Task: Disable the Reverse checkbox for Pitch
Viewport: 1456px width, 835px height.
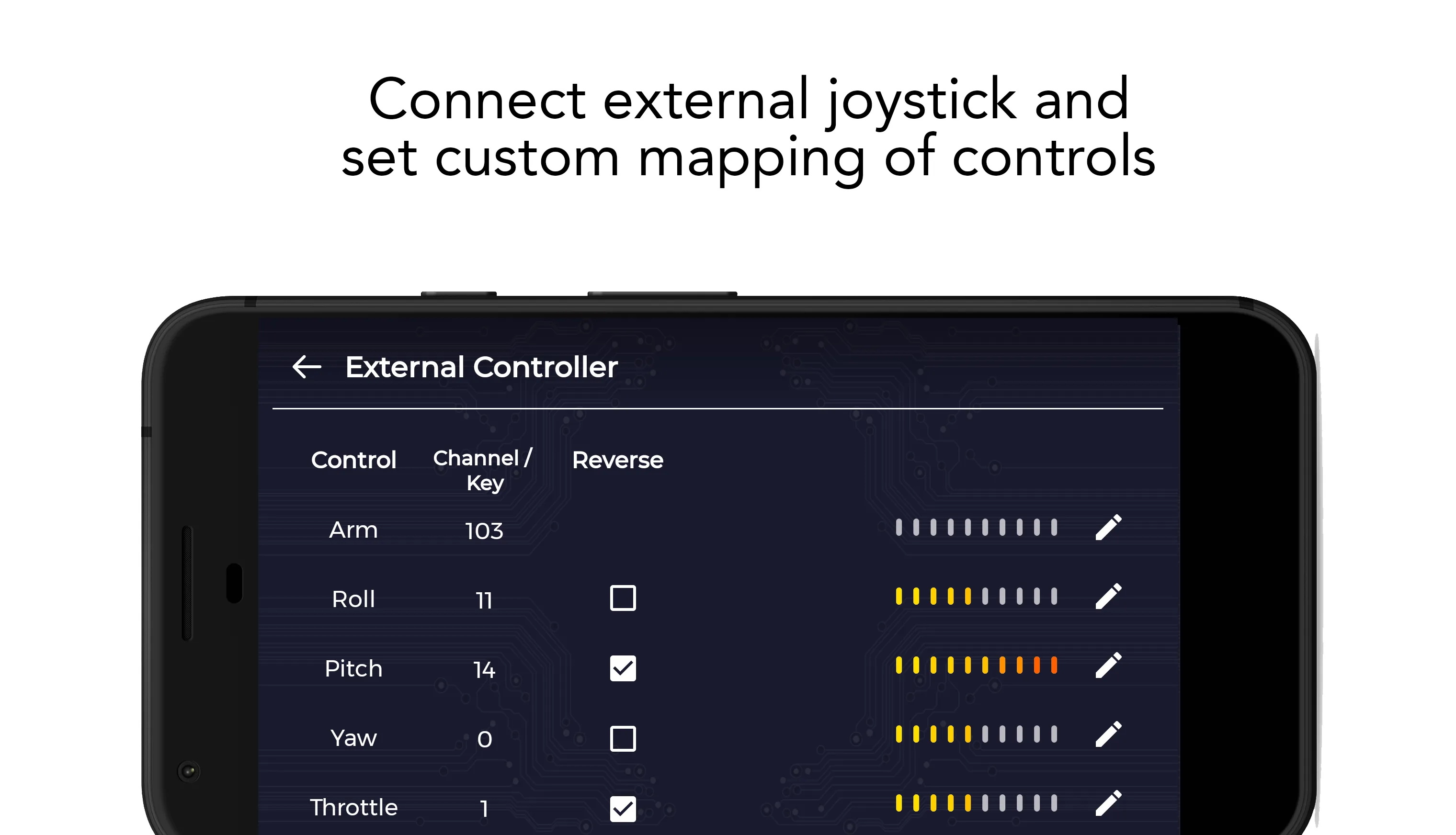Action: [x=623, y=667]
